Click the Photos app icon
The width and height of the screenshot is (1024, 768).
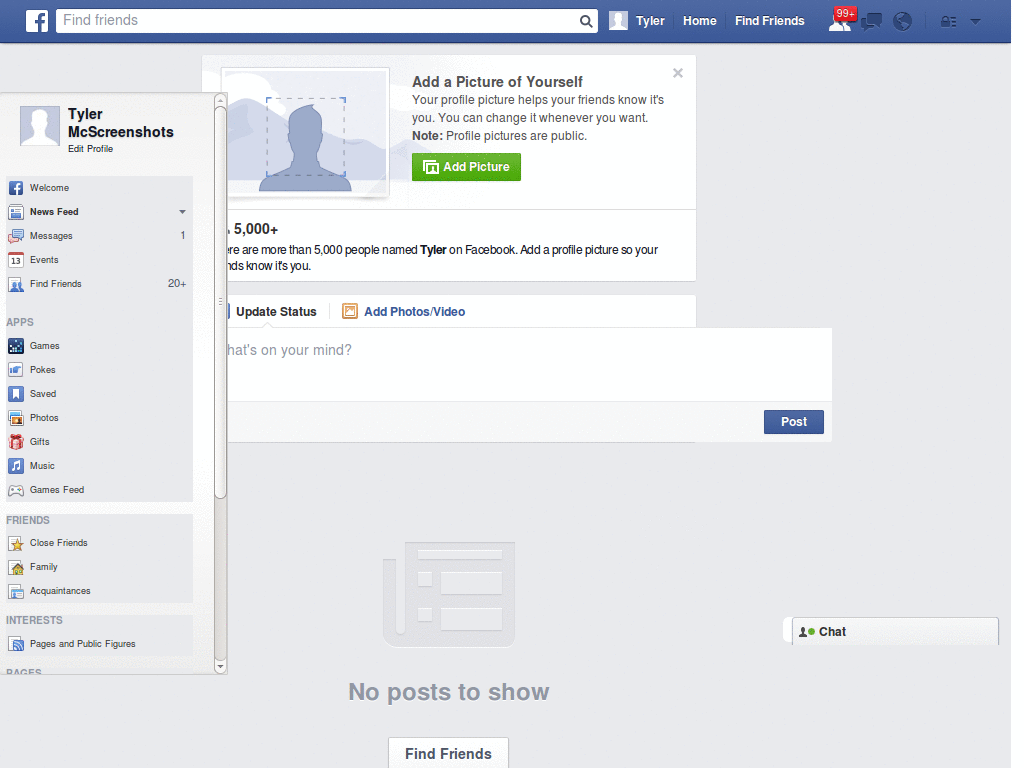point(16,418)
